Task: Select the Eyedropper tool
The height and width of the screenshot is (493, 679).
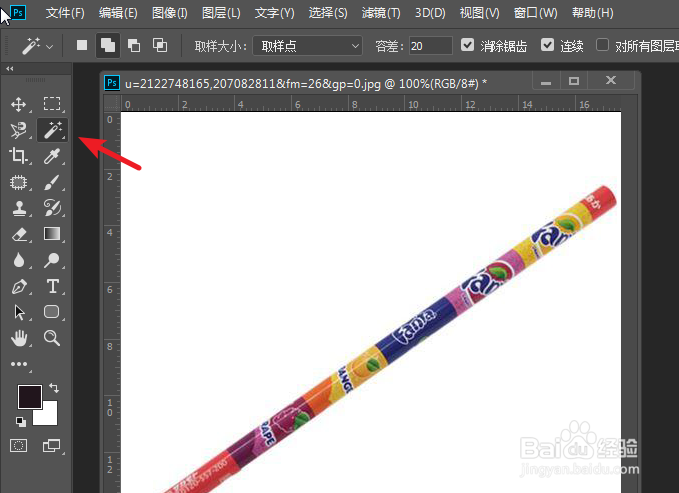Action: (x=52, y=156)
